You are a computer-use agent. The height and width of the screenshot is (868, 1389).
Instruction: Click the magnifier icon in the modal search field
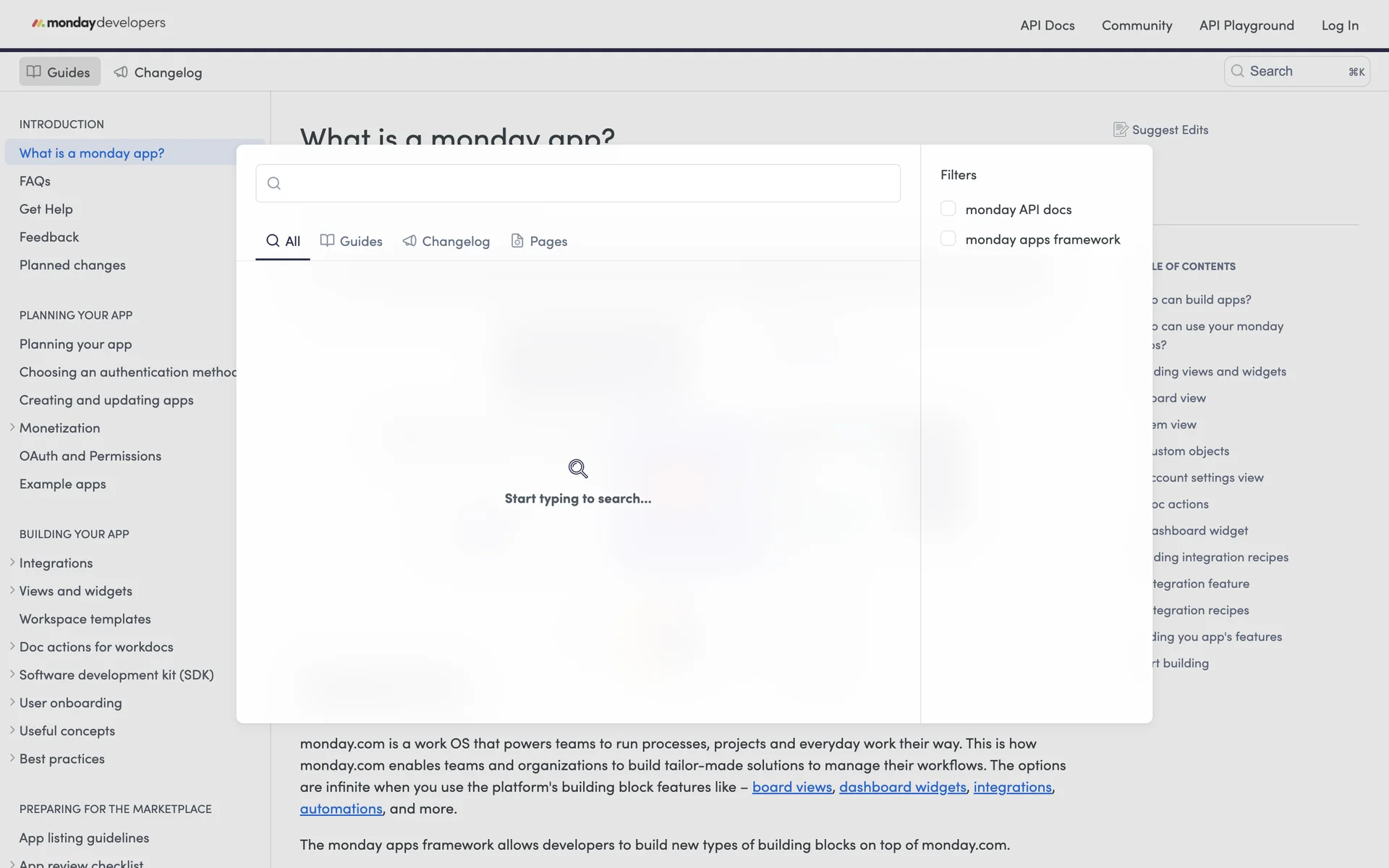pyautogui.click(x=274, y=184)
